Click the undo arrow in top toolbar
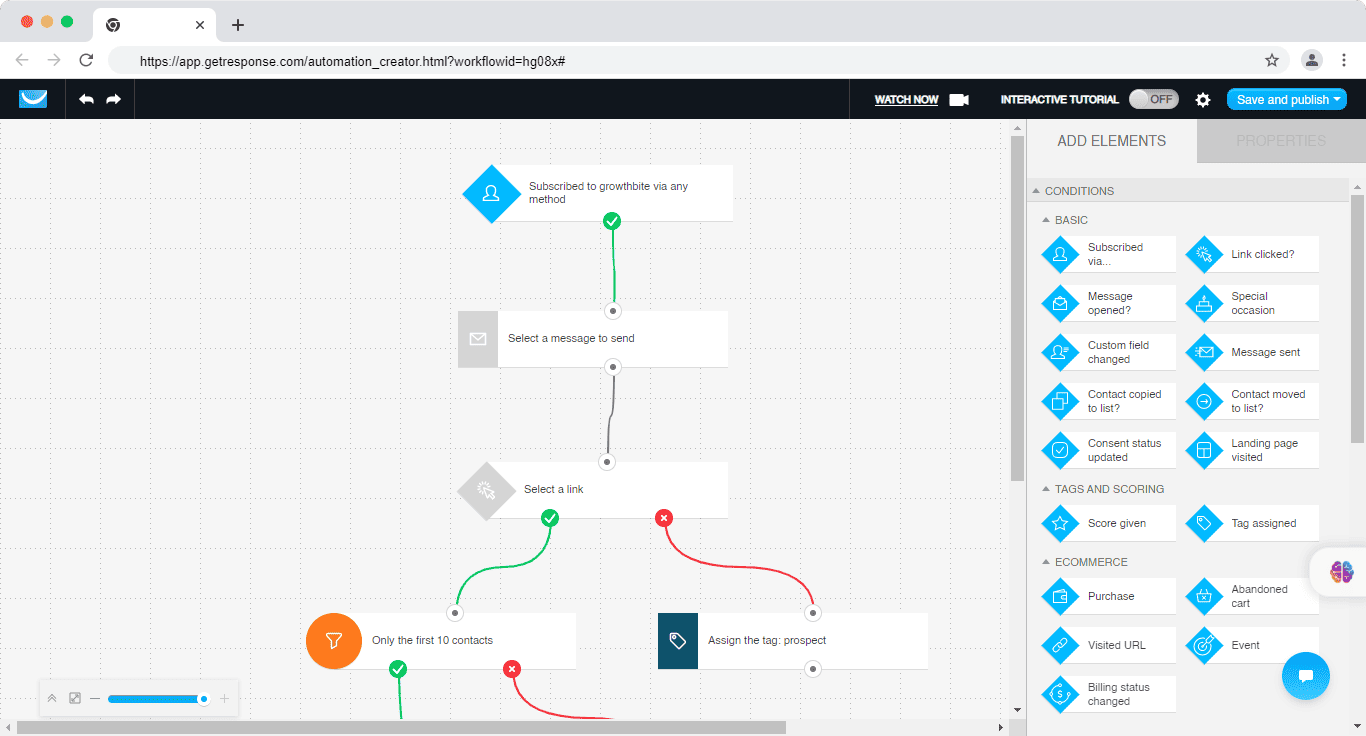The width and height of the screenshot is (1366, 736). pos(87,99)
